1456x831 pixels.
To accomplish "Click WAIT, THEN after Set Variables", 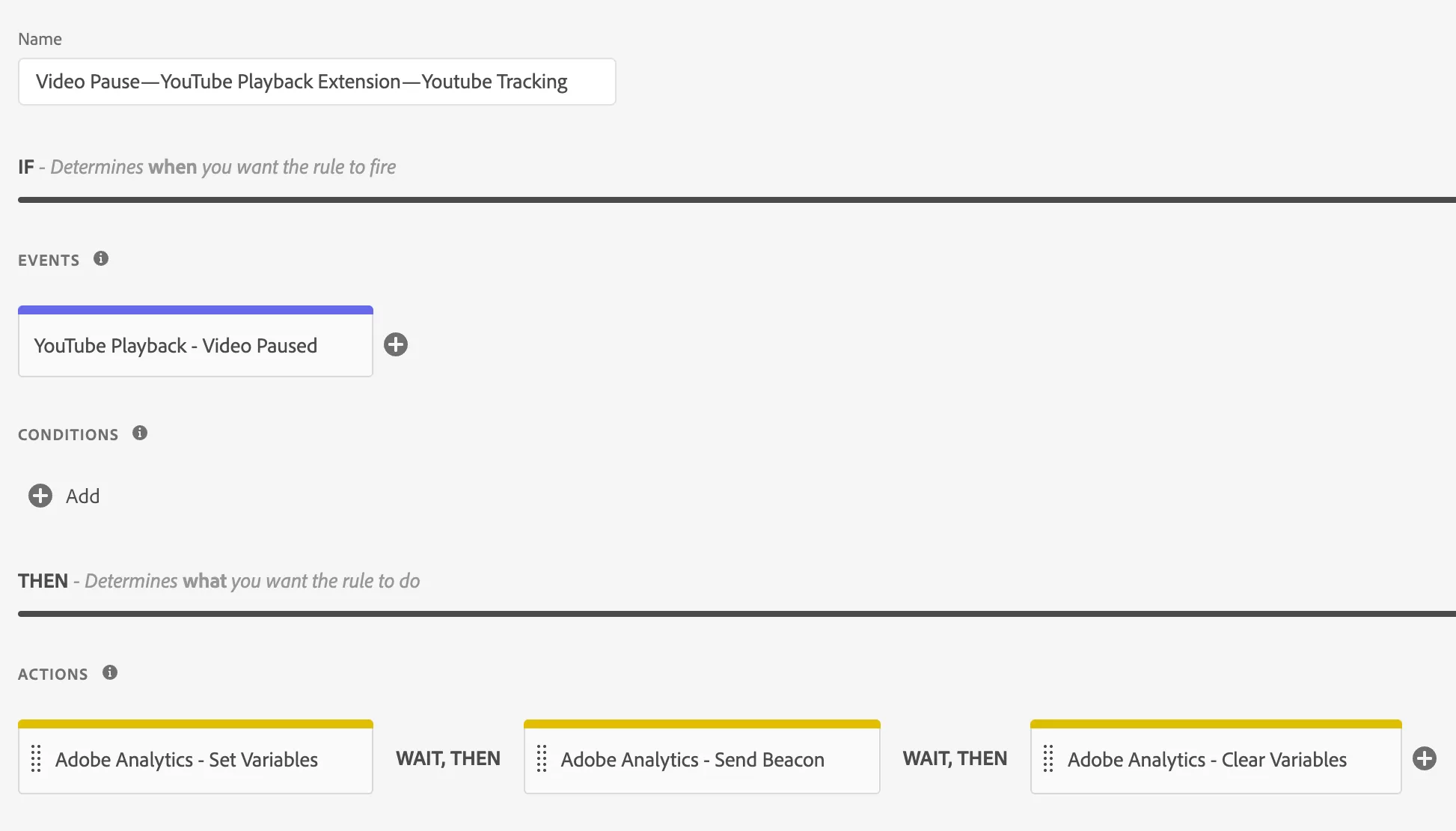I will [x=448, y=758].
